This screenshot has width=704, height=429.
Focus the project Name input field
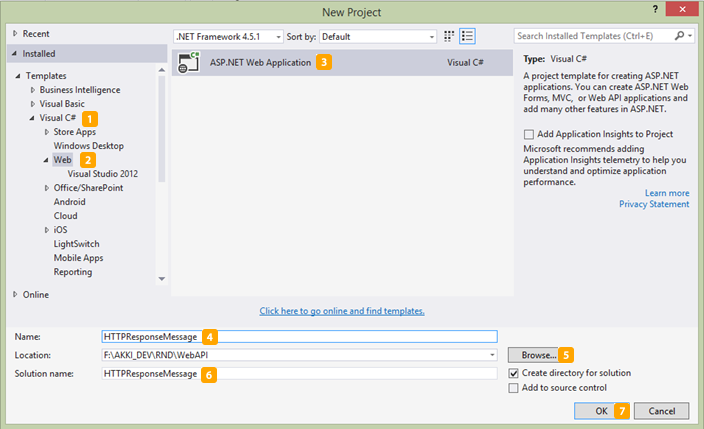[x=299, y=337]
